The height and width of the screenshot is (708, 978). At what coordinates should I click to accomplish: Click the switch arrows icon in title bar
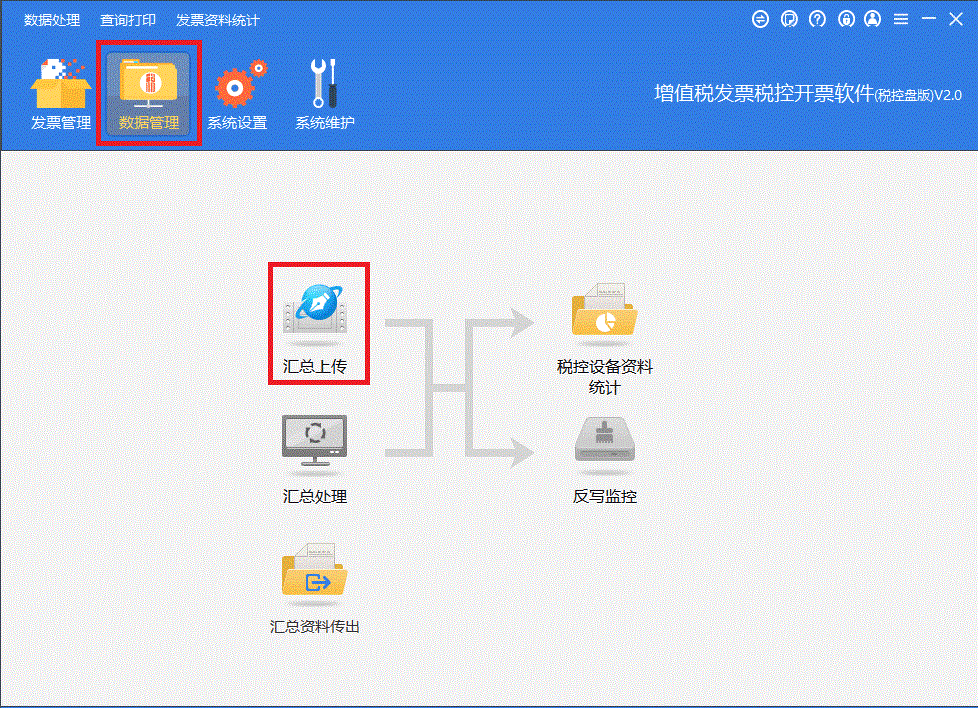[x=760, y=19]
